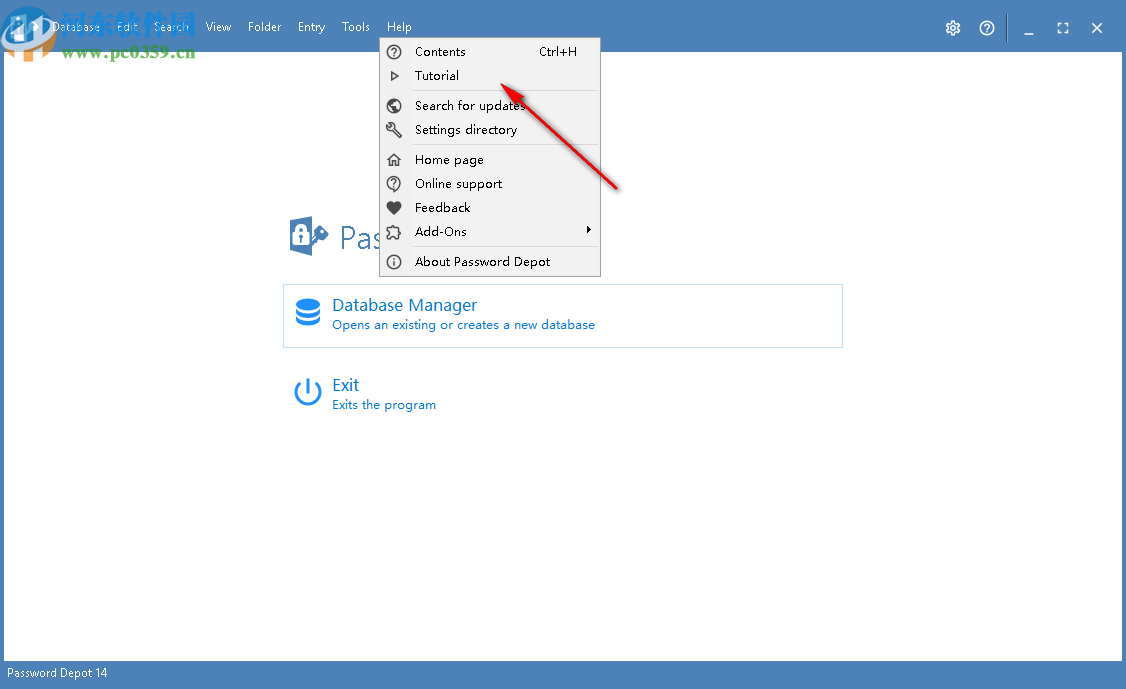Open the Tutorial menu entry
Image resolution: width=1126 pixels, height=689 pixels.
pyautogui.click(x=437, y=75)
